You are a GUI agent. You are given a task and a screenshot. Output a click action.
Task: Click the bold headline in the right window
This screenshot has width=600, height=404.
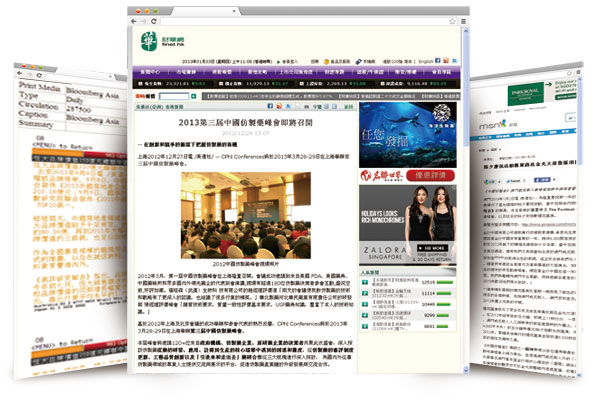[x=530, y=164]
